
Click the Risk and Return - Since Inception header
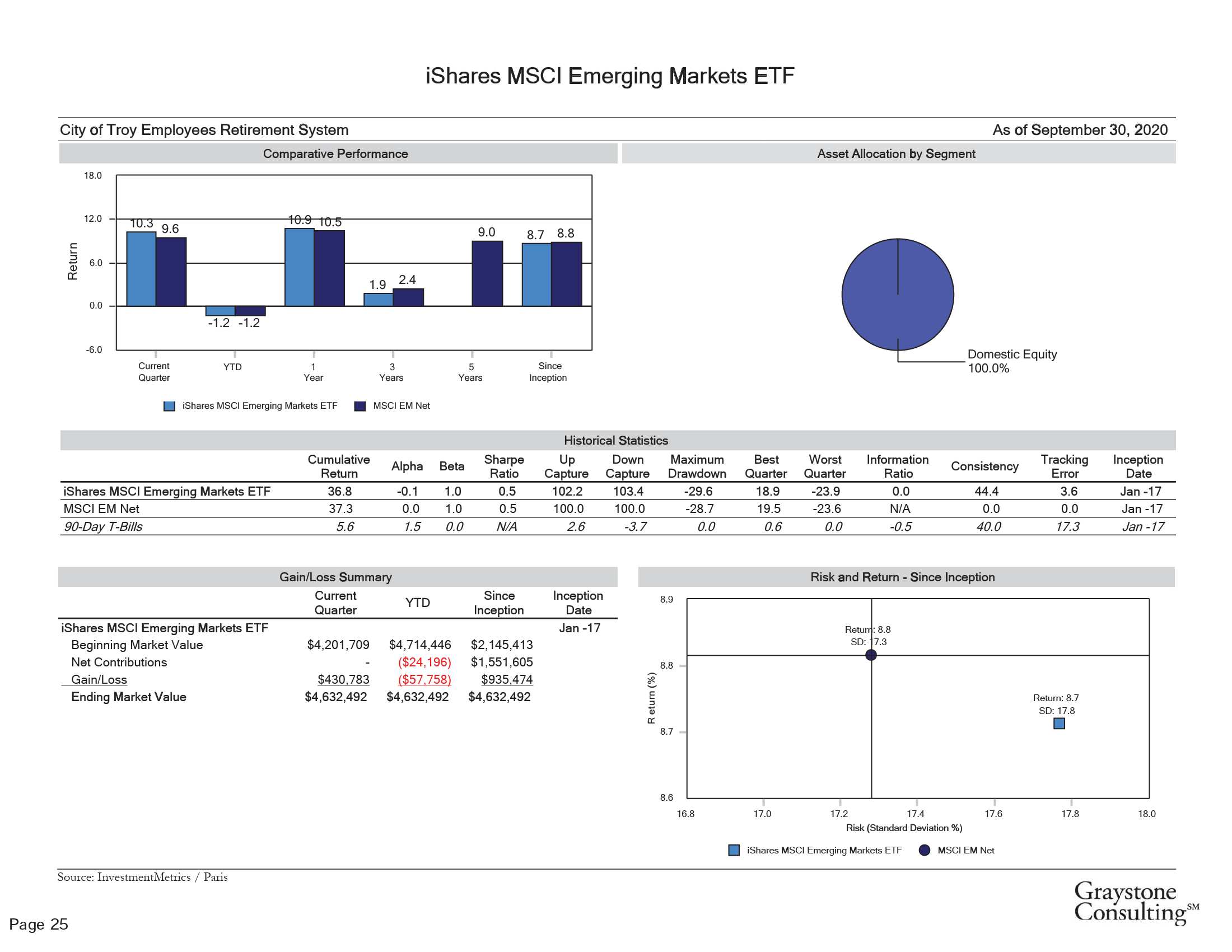point(906,577)
